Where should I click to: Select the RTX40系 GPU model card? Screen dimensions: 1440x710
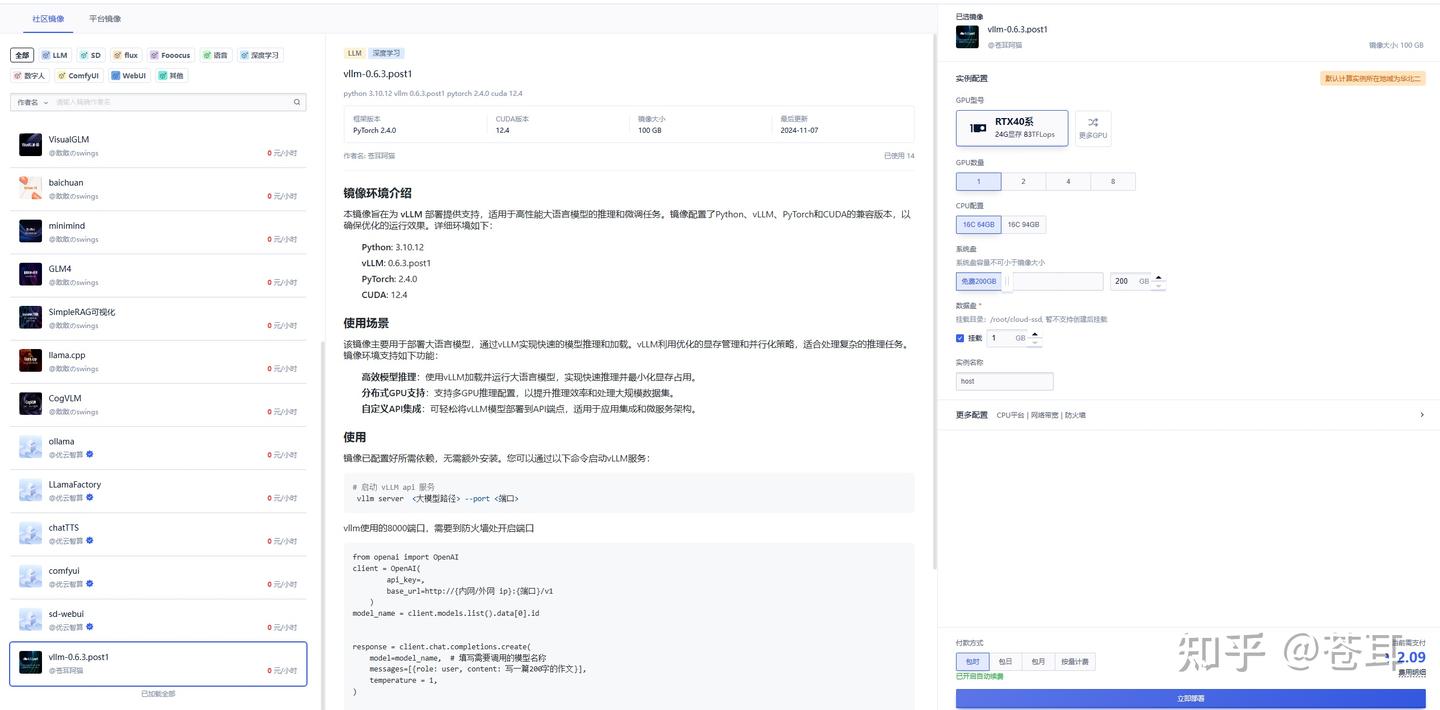point(1012,128)
